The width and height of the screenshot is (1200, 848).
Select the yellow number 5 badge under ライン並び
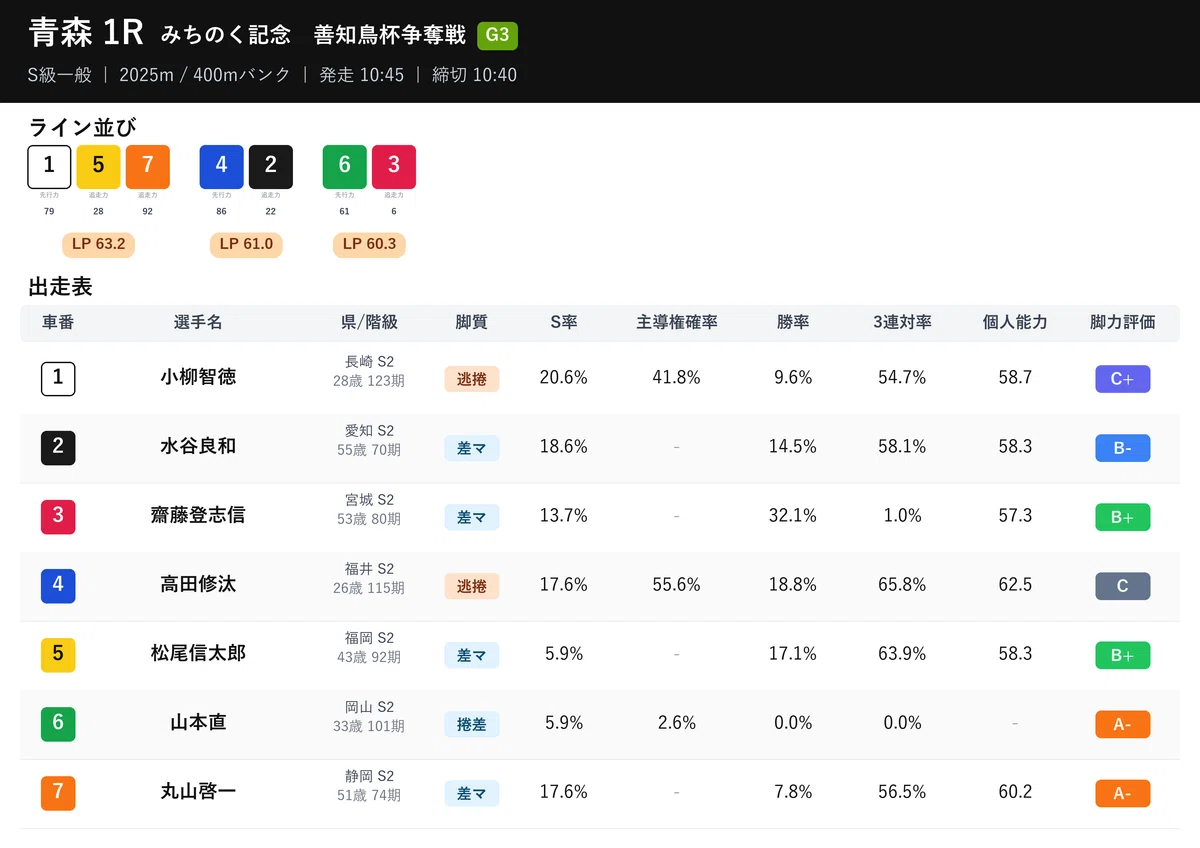click(98, 167)
